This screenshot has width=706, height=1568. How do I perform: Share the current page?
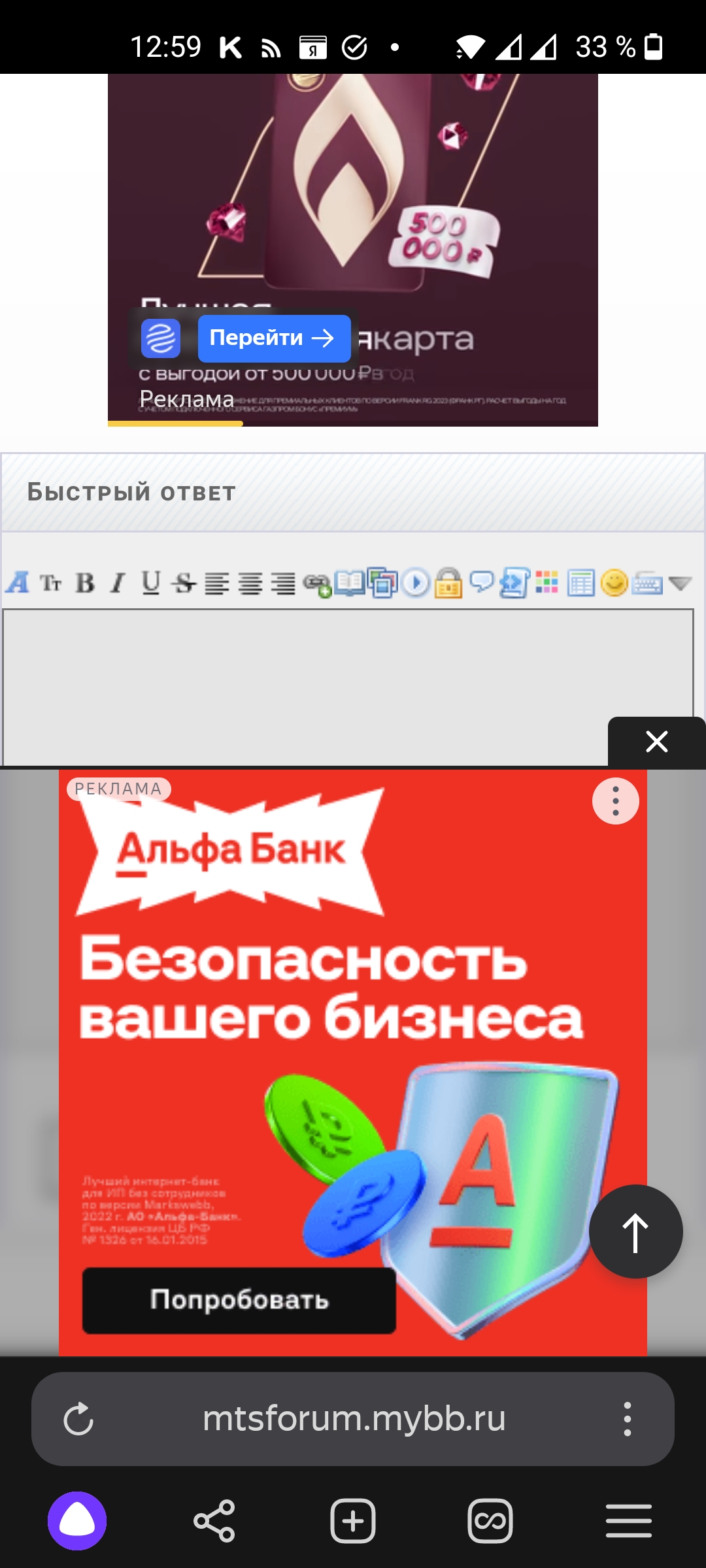tap(214, 1521)
